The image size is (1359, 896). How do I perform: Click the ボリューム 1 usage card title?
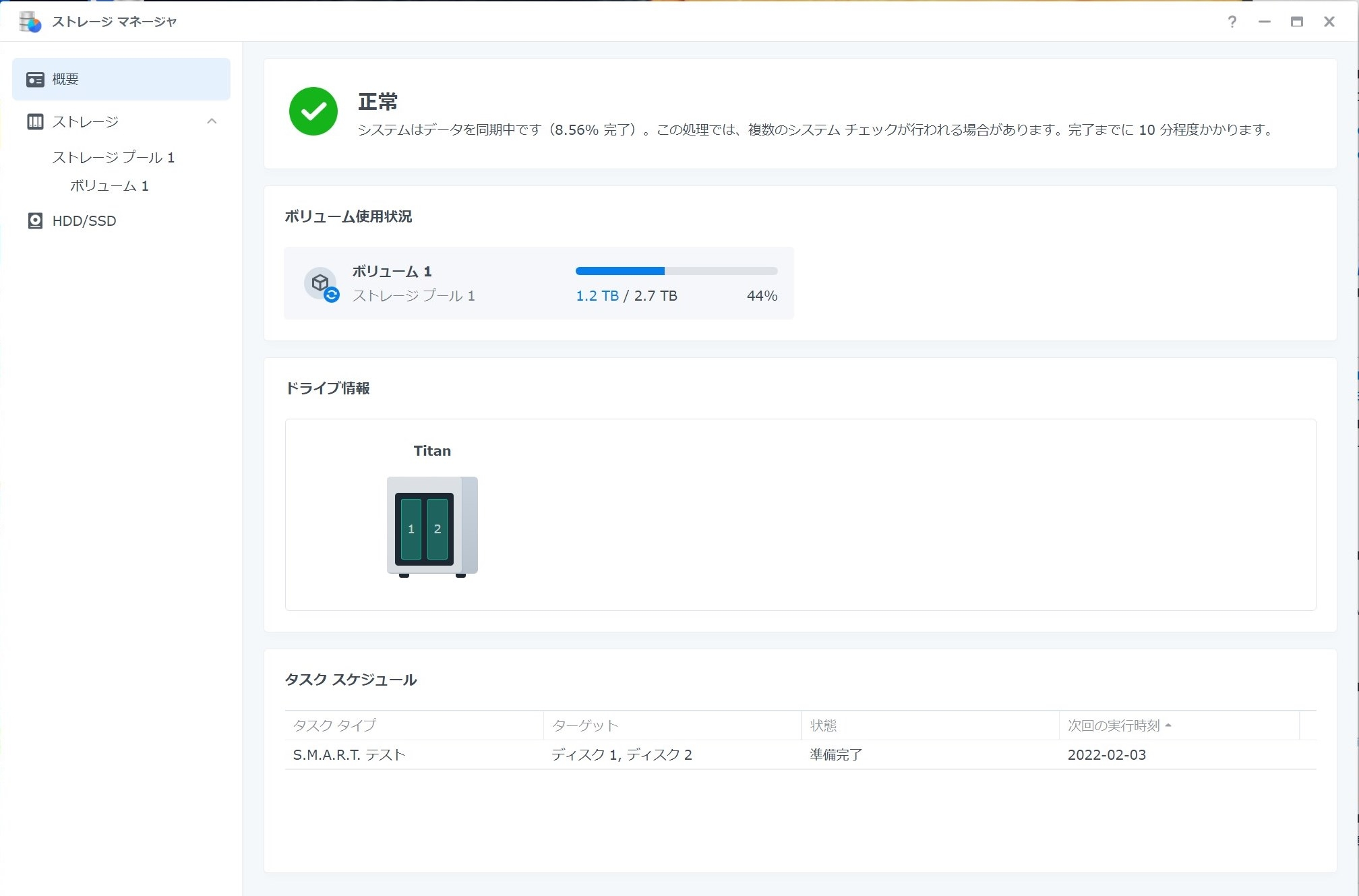(x=392, y=272)
